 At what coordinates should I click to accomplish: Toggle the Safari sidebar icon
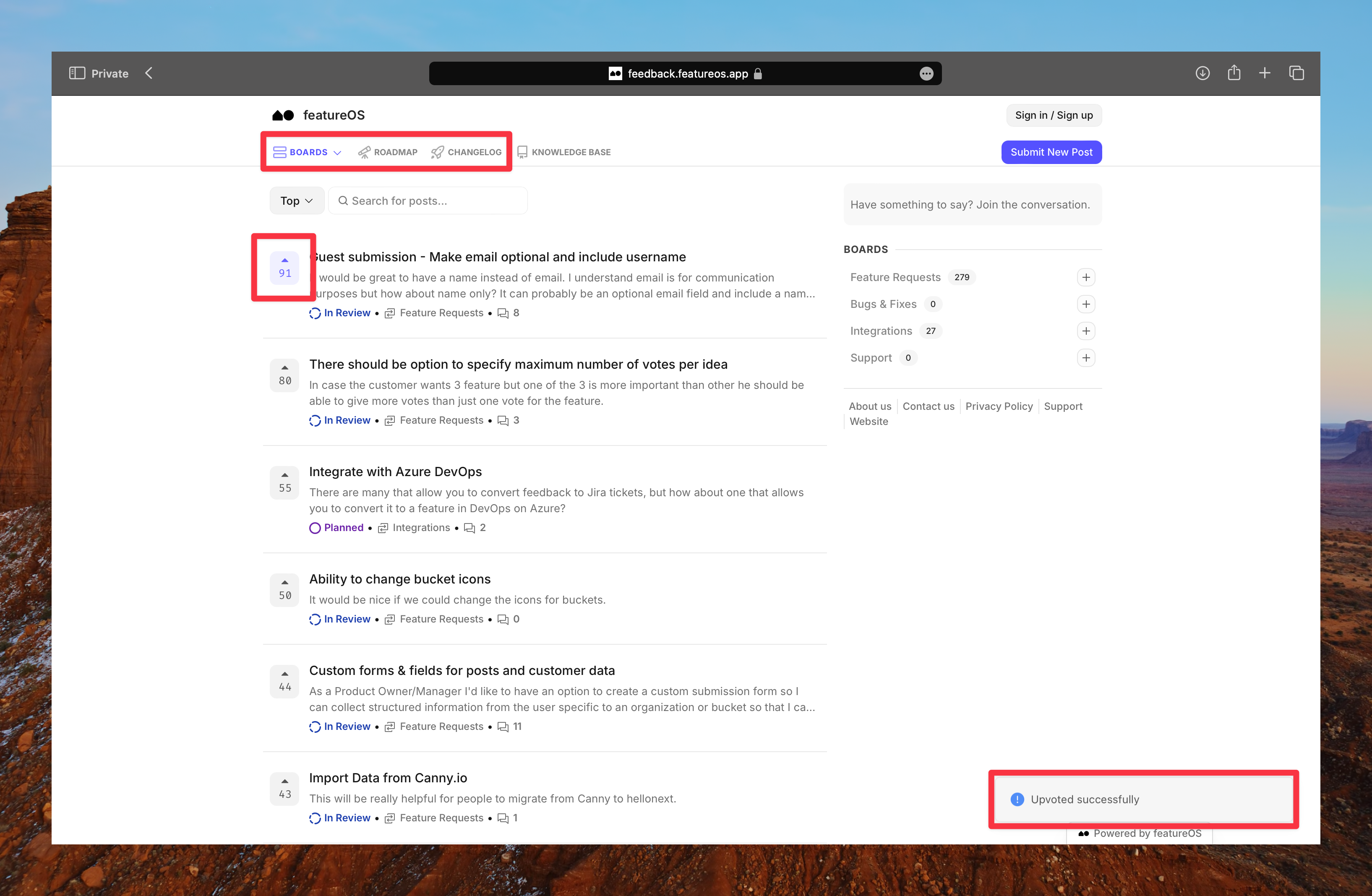tap(77, 73)
